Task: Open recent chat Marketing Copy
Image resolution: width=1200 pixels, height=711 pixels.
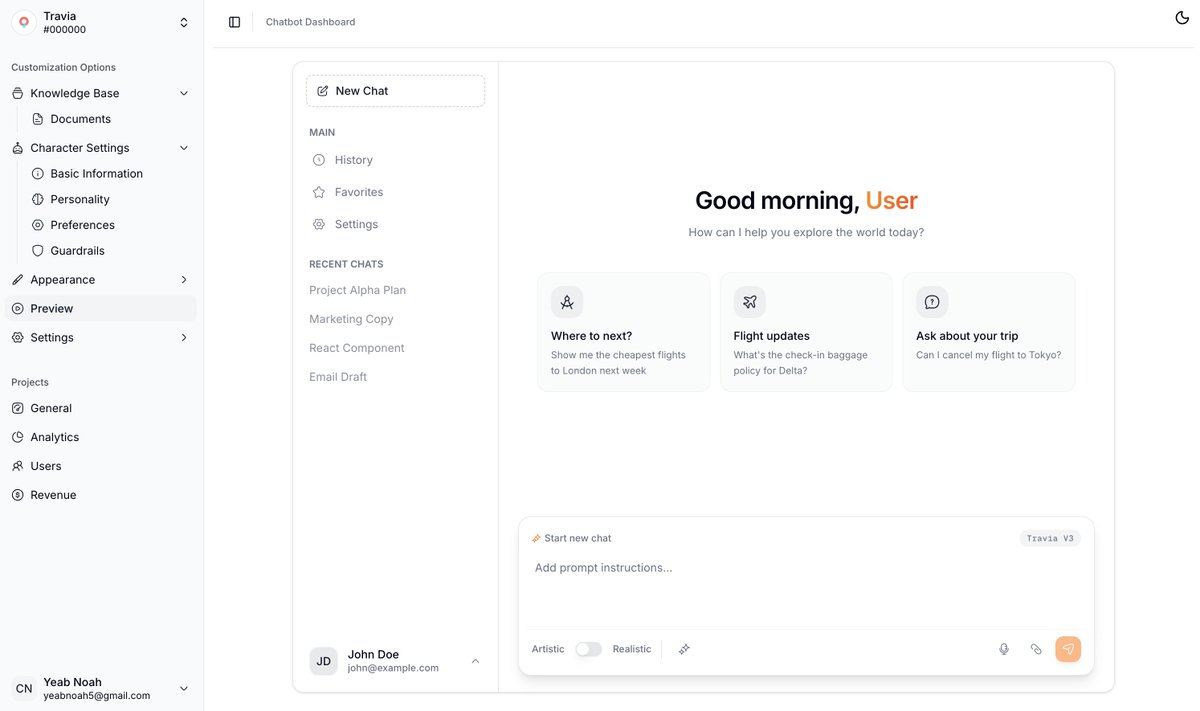Action: click(352, 319)
